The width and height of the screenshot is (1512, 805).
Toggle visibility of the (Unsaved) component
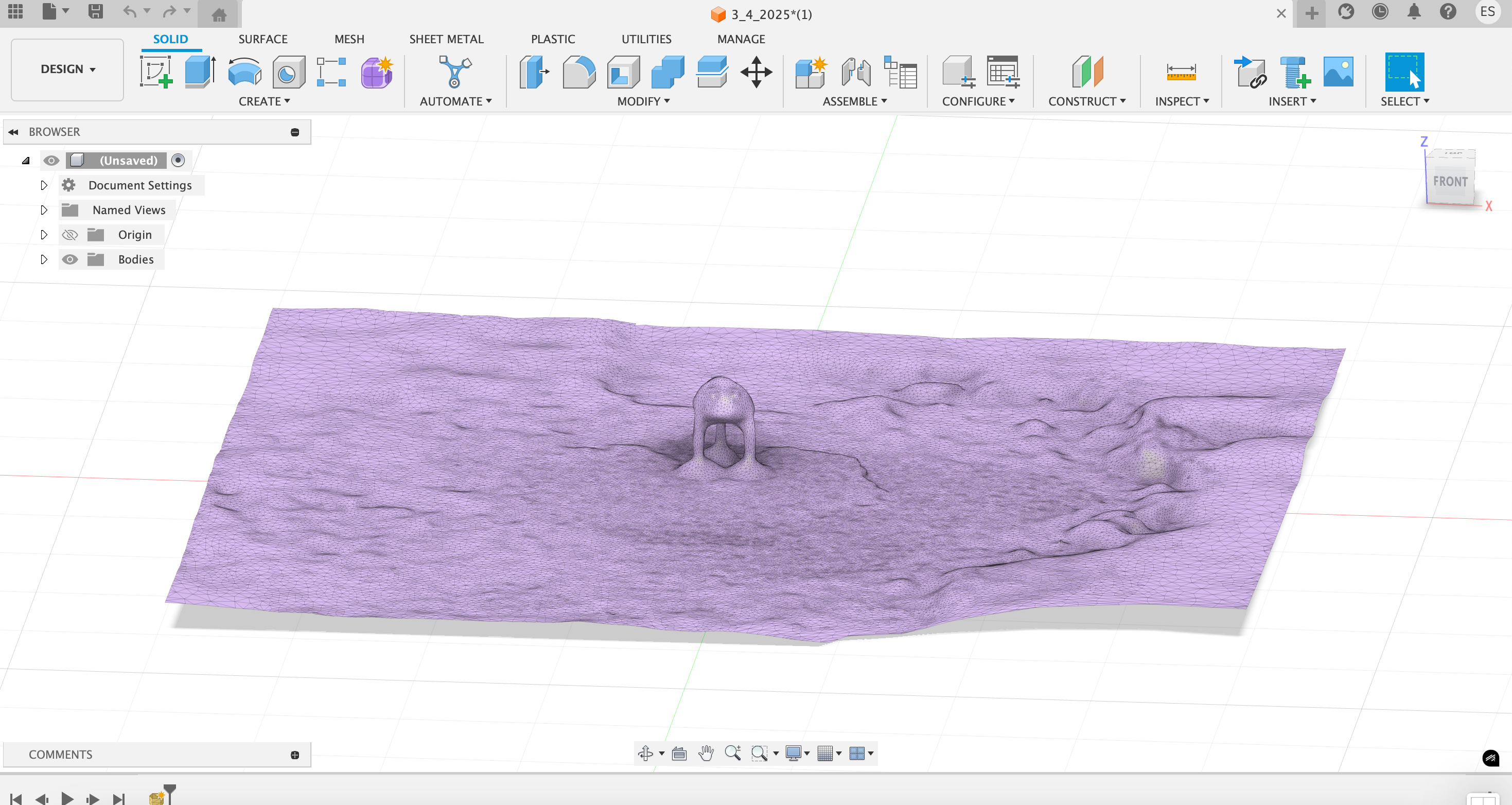(x=51, y=160)
